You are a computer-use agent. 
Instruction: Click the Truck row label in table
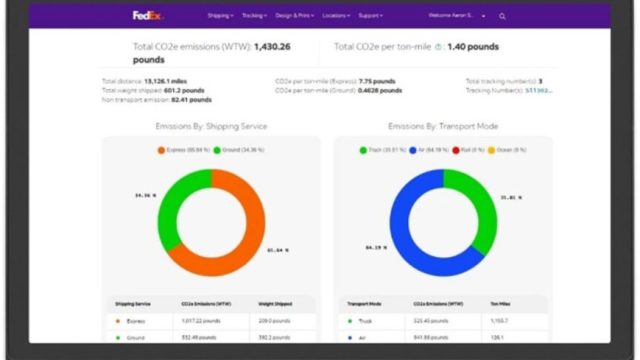point(365,321)
